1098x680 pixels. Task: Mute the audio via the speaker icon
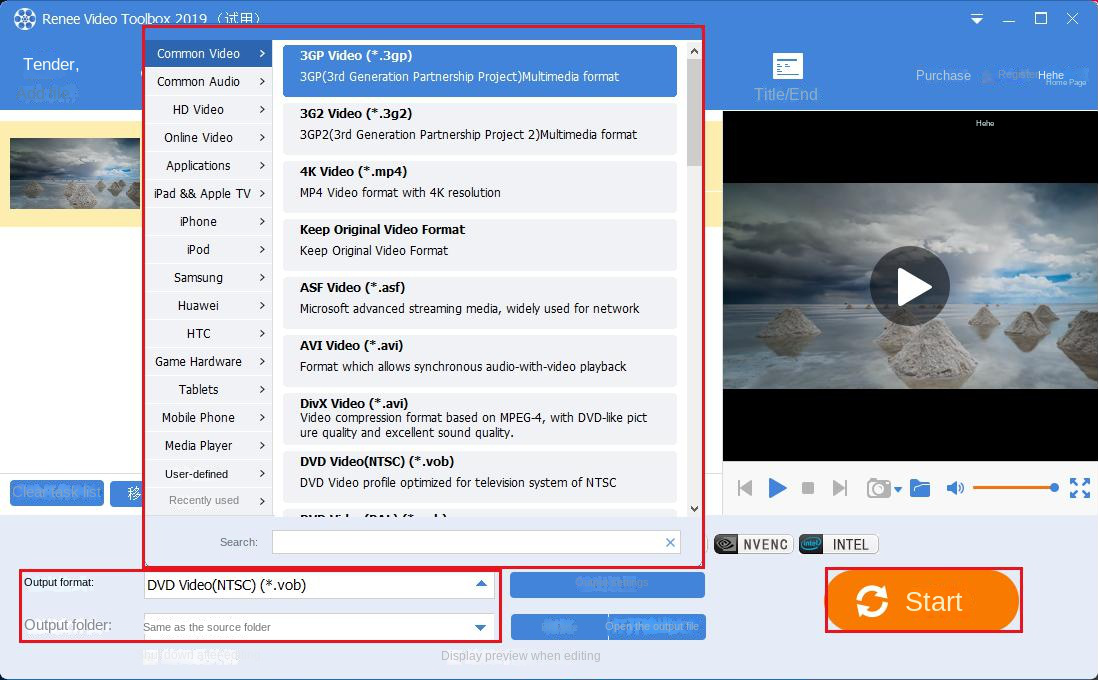pos(954,488)
